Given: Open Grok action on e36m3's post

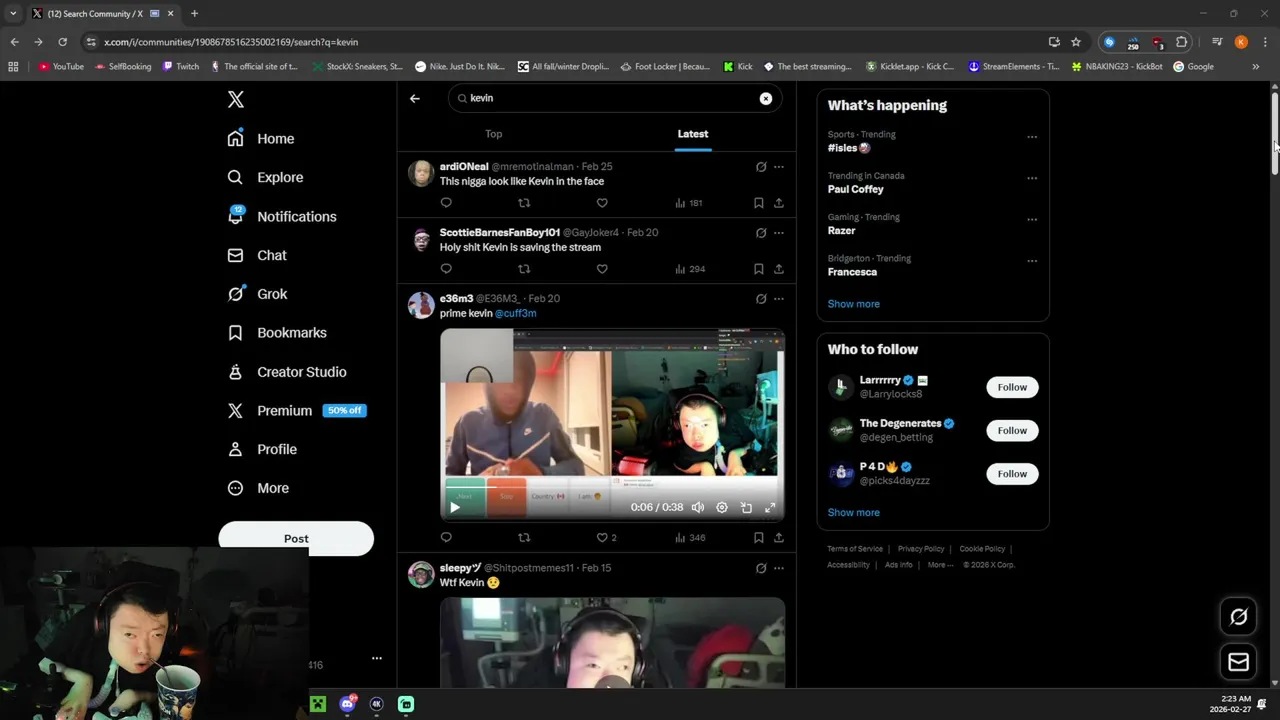Looking at the screenshot, I should pyautogui.click(x=761, y=299).
